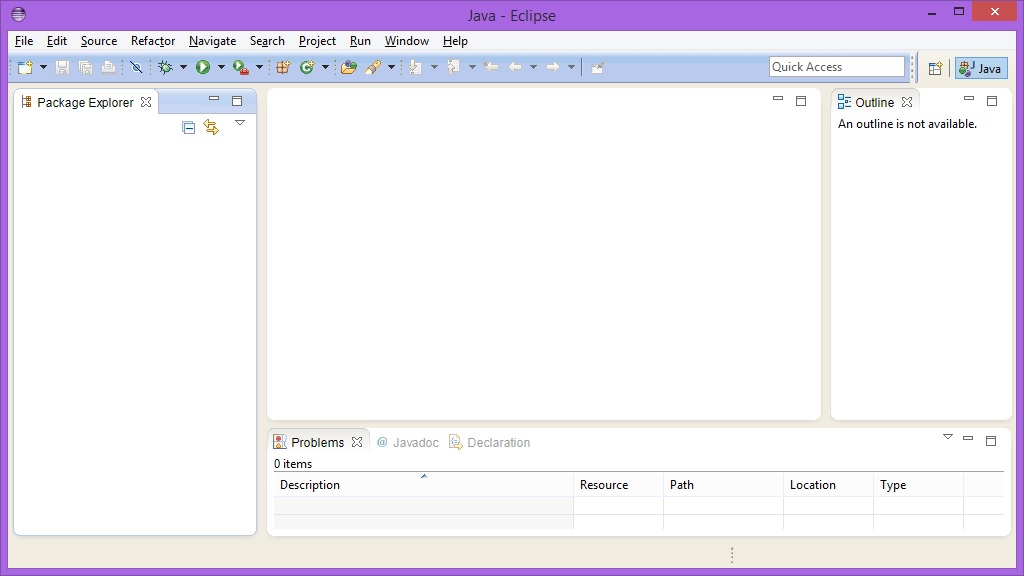Open the Search menu
The image size is (1024, 576).
pos(267,41)
